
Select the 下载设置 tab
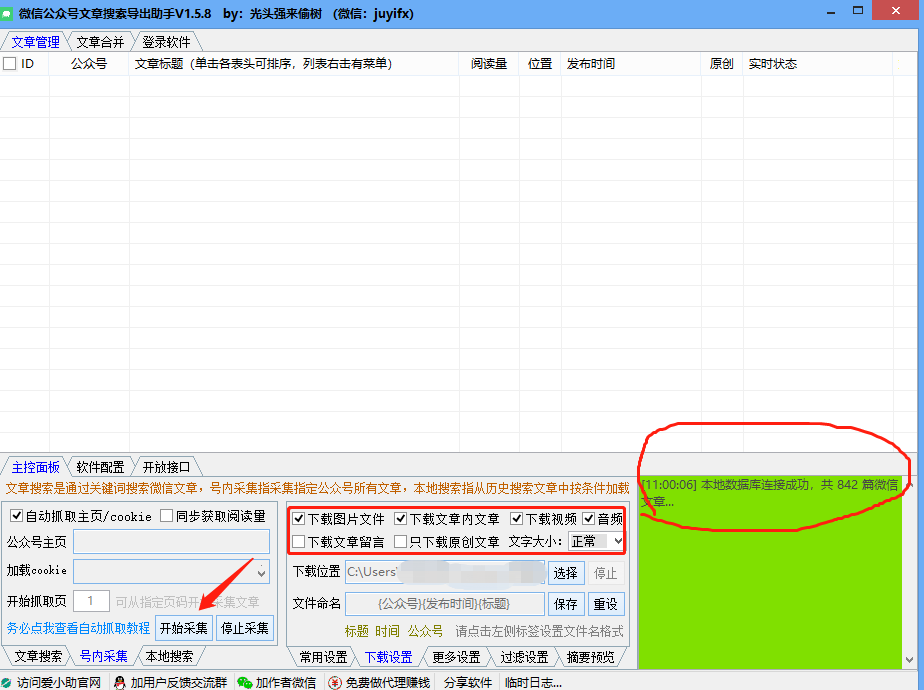388,657
